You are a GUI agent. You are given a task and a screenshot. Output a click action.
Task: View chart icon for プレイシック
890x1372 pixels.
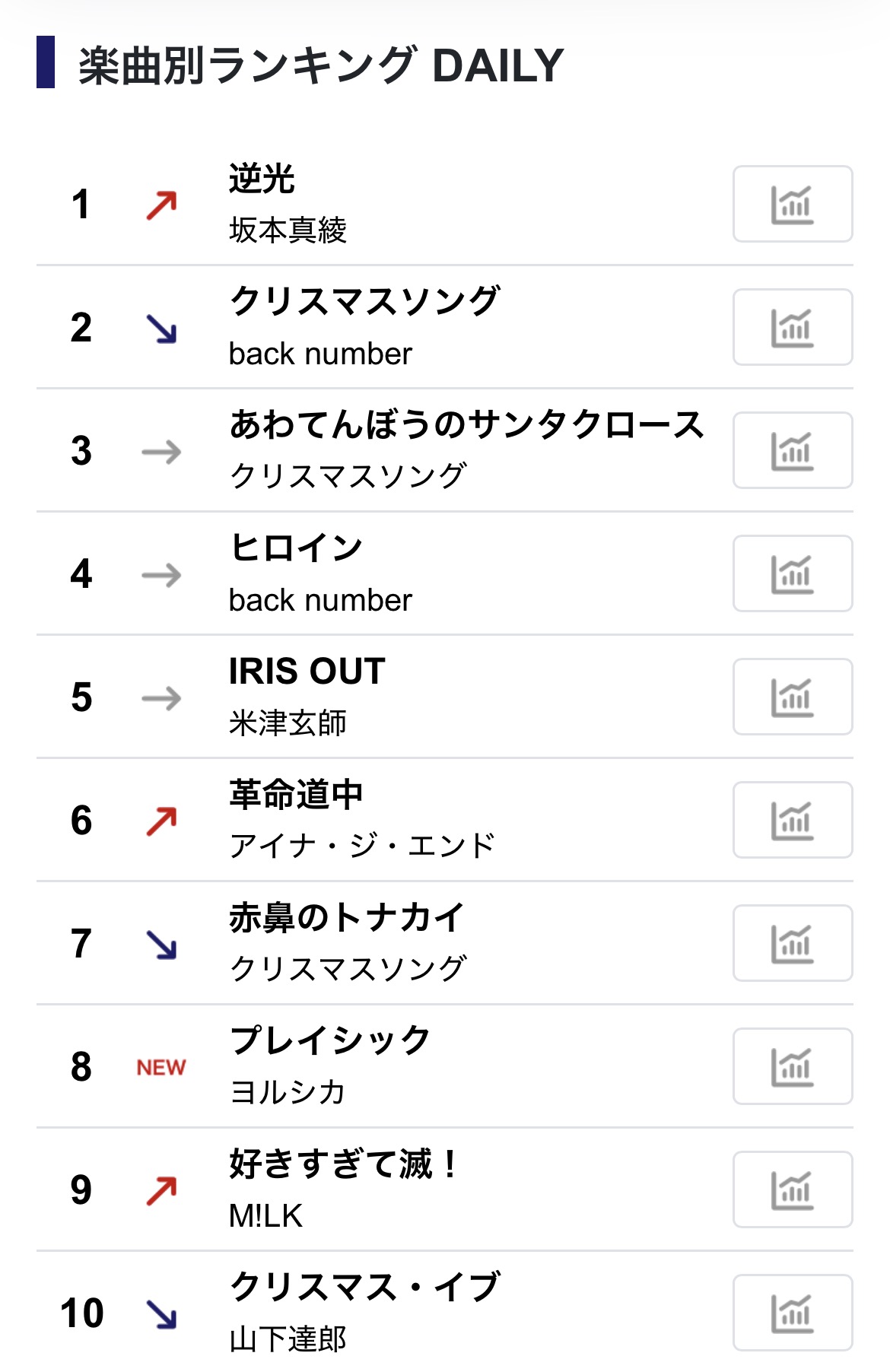click(x=792, y=1066)
